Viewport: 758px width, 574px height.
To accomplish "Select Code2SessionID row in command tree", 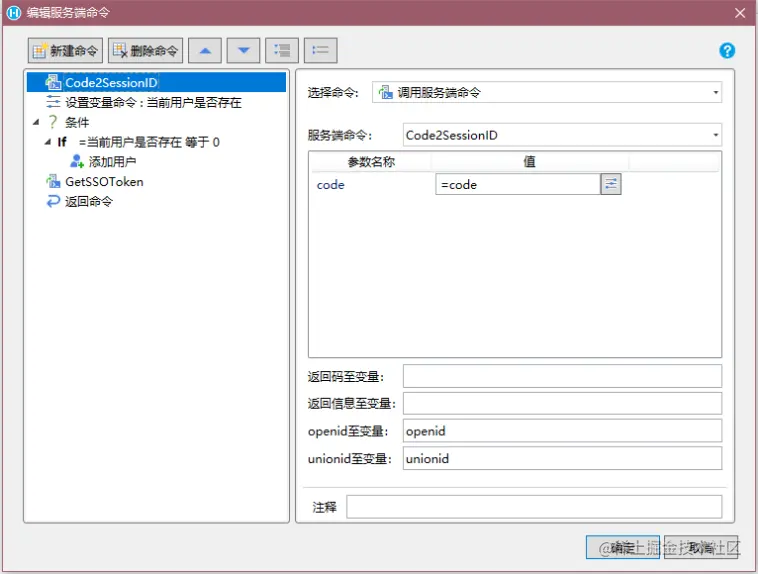I will click(156, 82).
